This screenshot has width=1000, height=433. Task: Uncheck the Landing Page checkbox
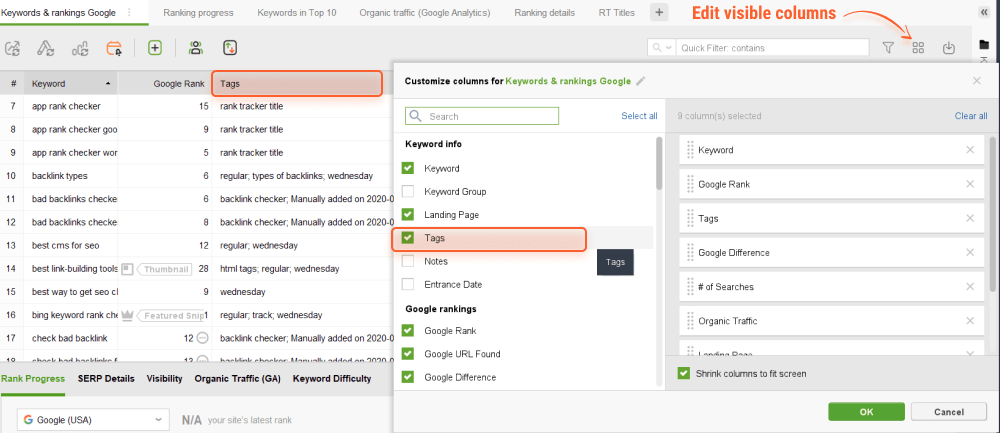coord(408,214)
